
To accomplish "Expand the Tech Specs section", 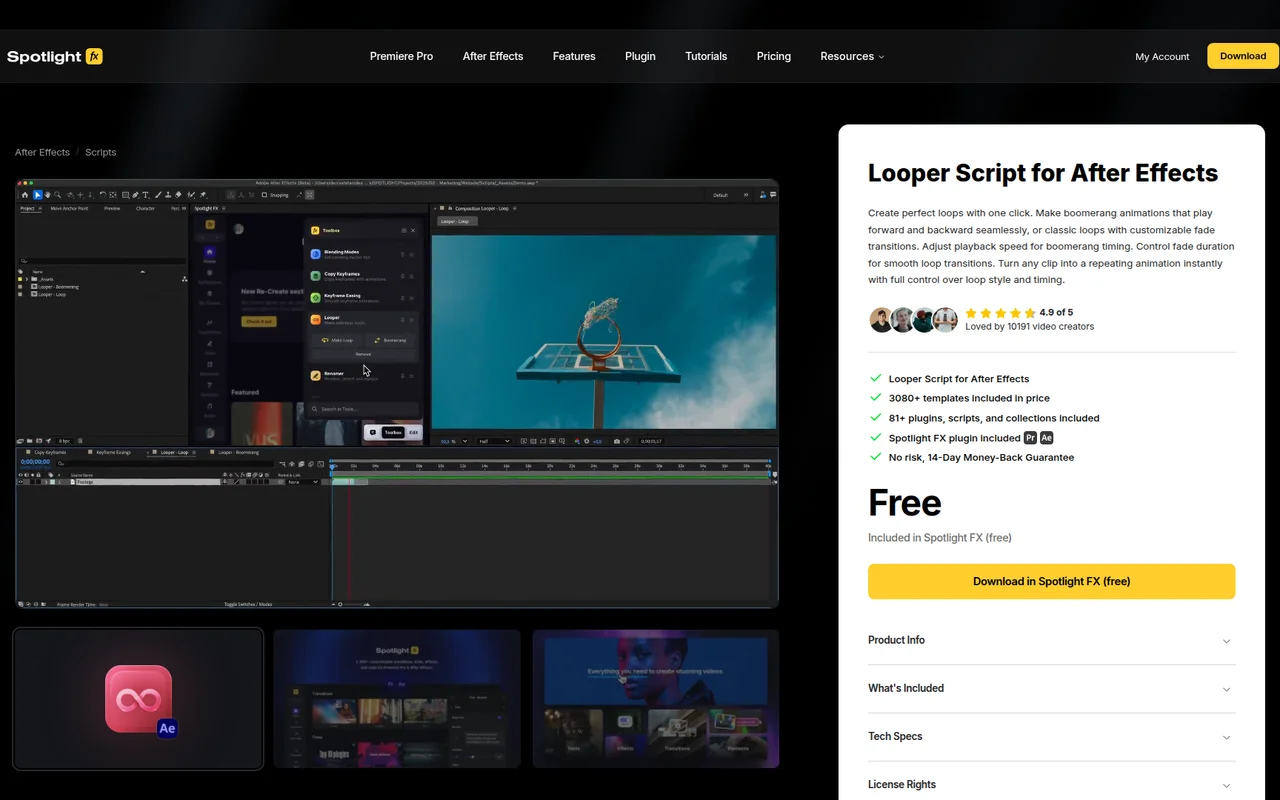I will [1052, 736].
